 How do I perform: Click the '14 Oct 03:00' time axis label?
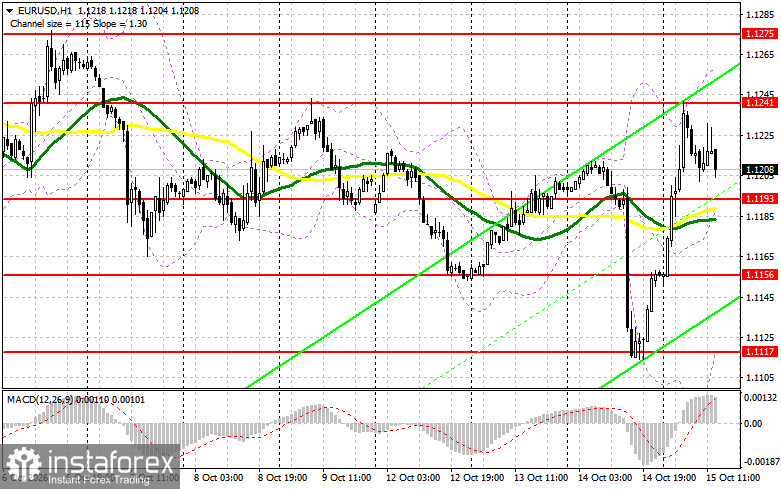(x=605, y=478)
